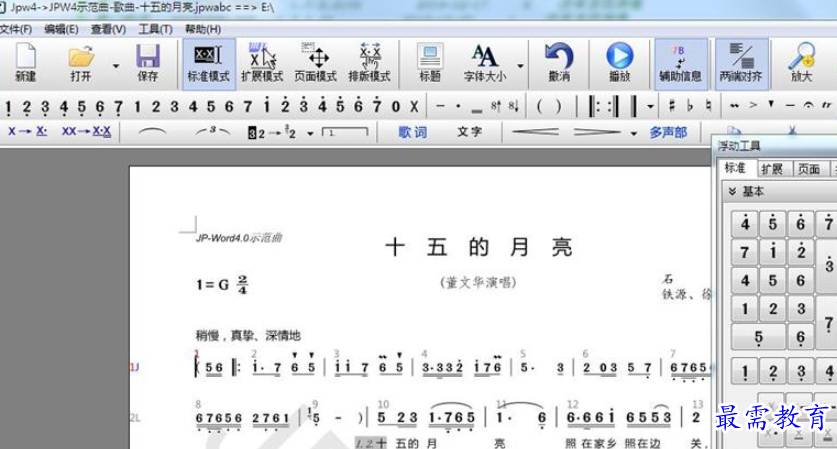Click the 歌词 (lyrics) button
837x449 pixels.
point(413,132)
